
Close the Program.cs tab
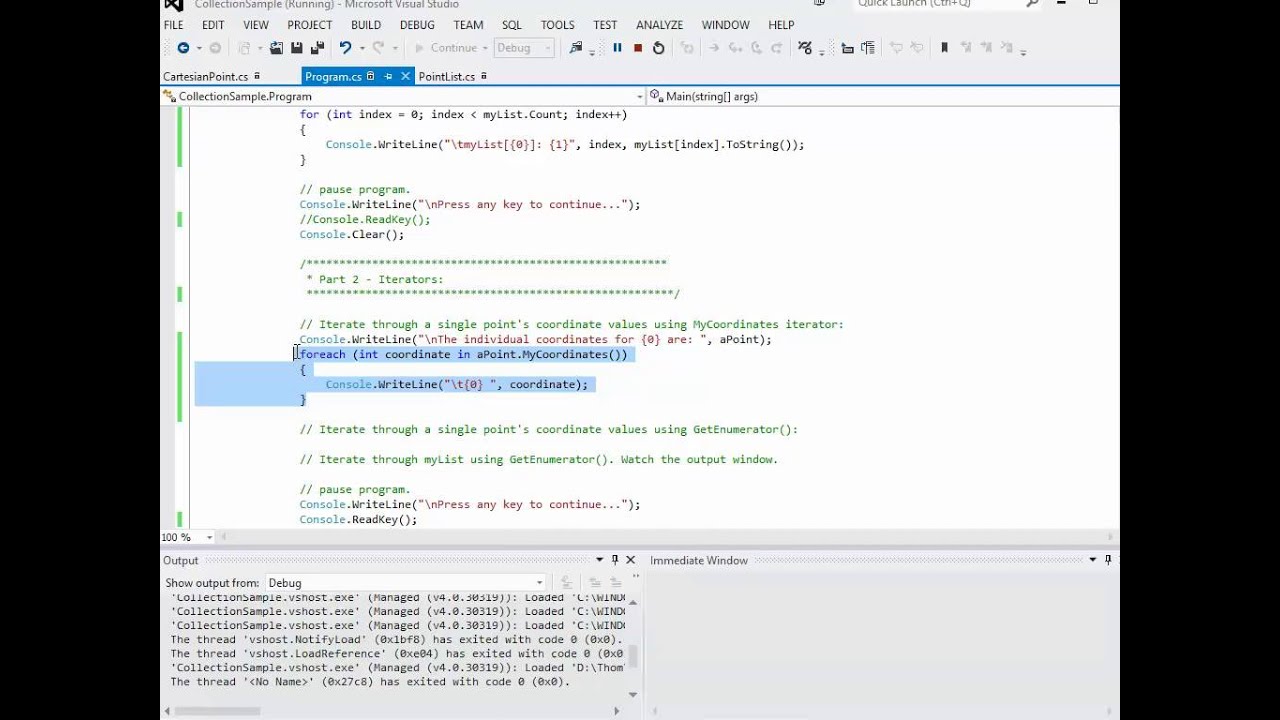pyautogui.click(x=406, y=76)
